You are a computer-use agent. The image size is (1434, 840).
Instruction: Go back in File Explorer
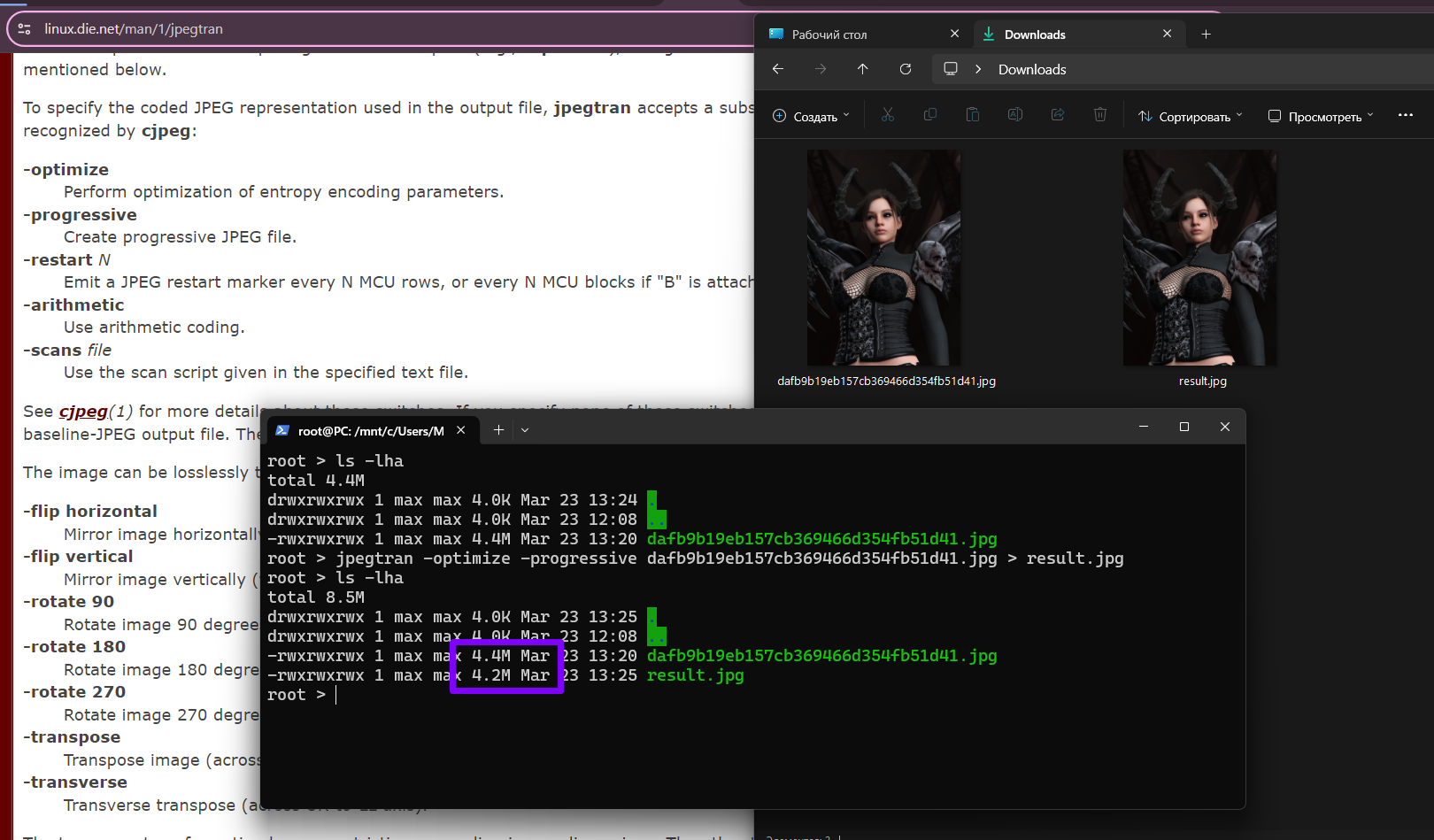point(778,69)
